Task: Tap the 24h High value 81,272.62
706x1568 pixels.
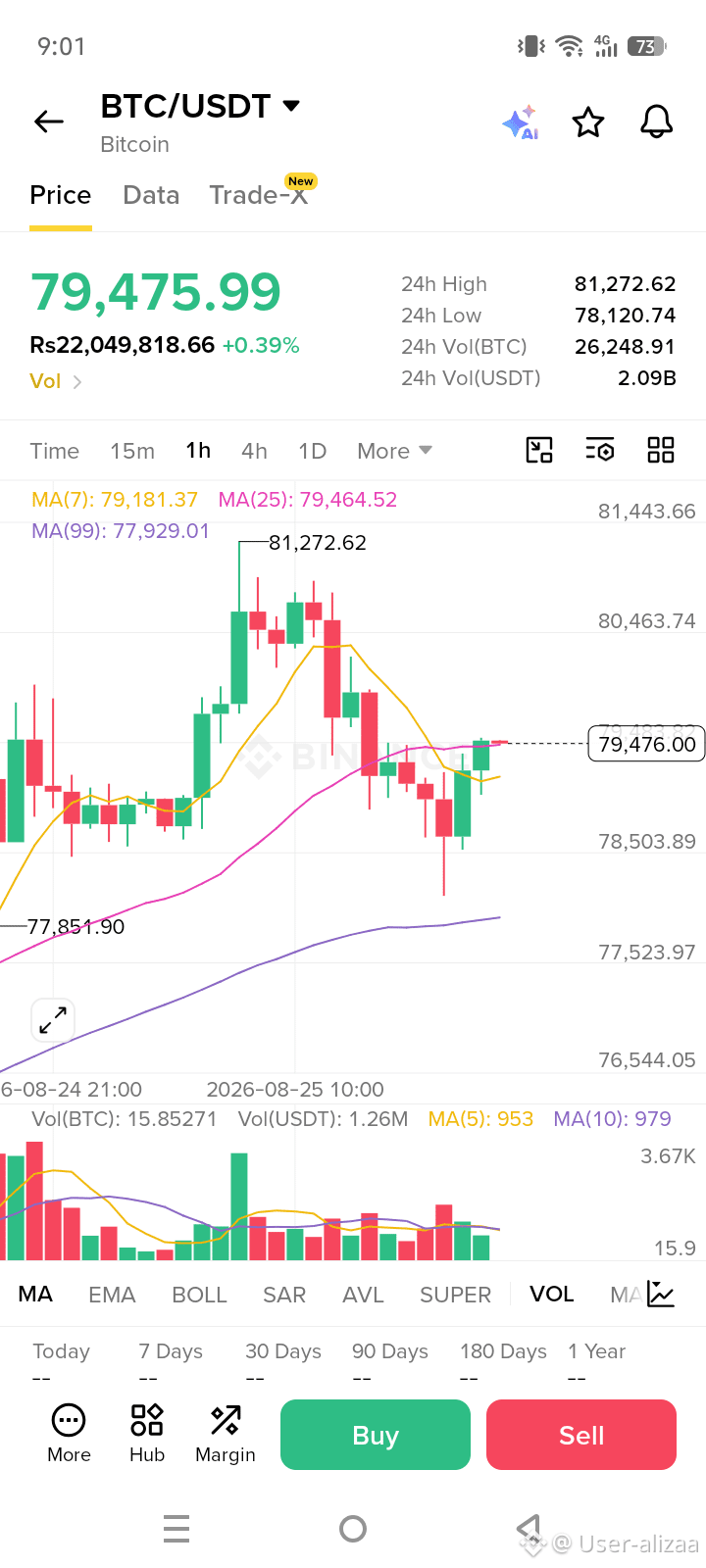Action: [626, 284]
